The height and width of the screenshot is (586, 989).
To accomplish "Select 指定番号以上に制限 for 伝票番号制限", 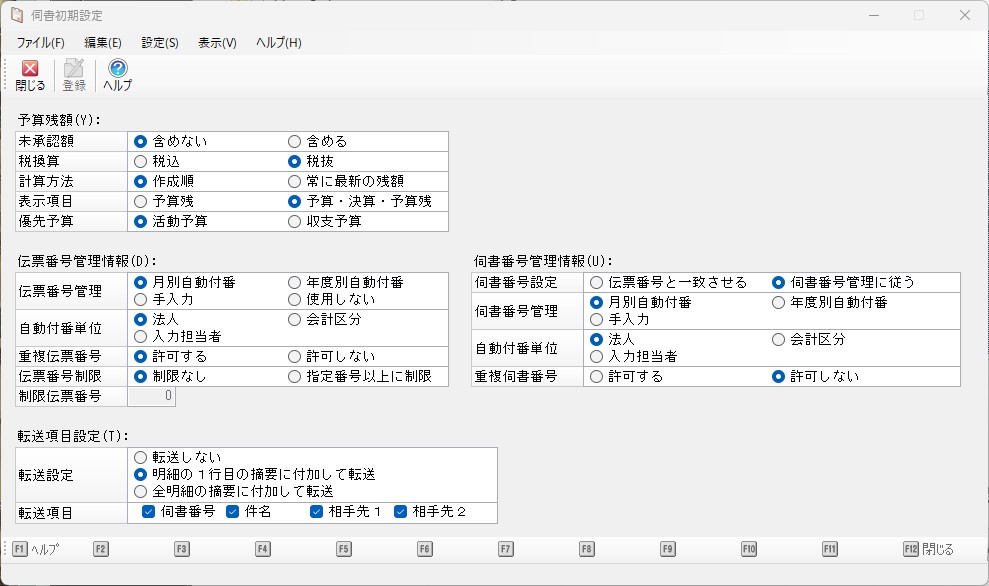I will 295,377.
